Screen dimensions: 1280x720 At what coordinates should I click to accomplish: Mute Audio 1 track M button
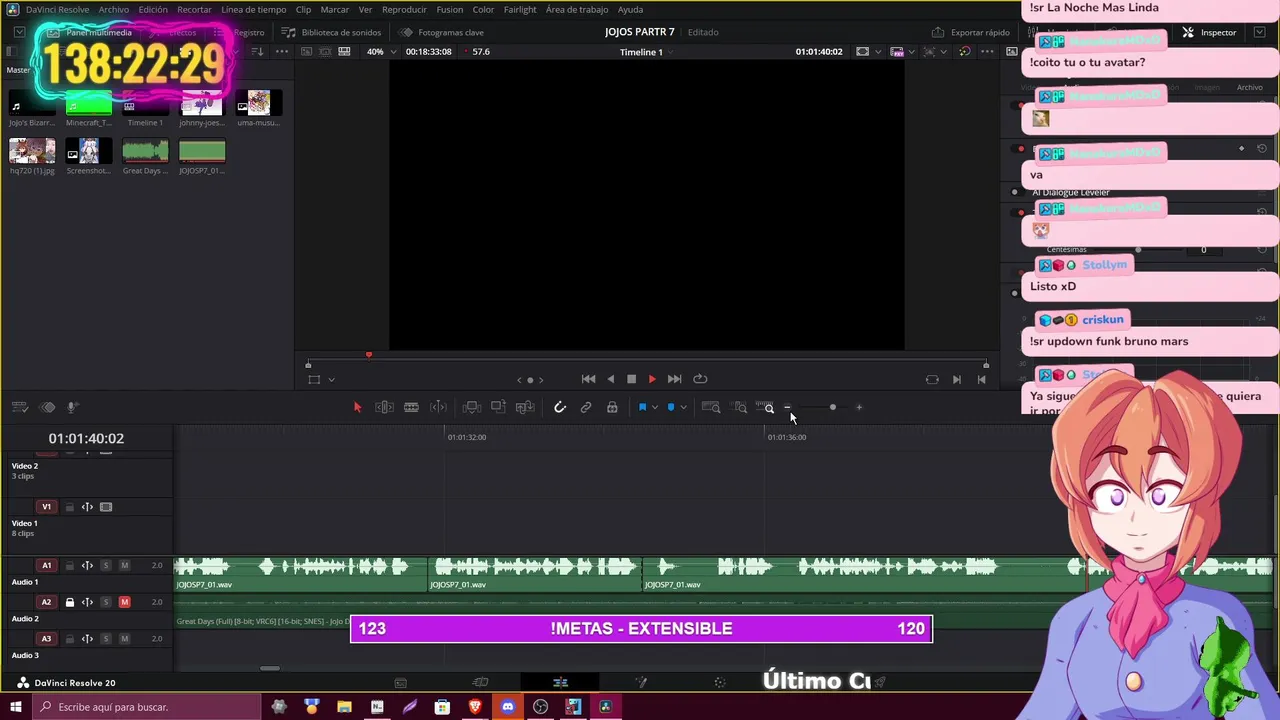(x=124, y=565)
